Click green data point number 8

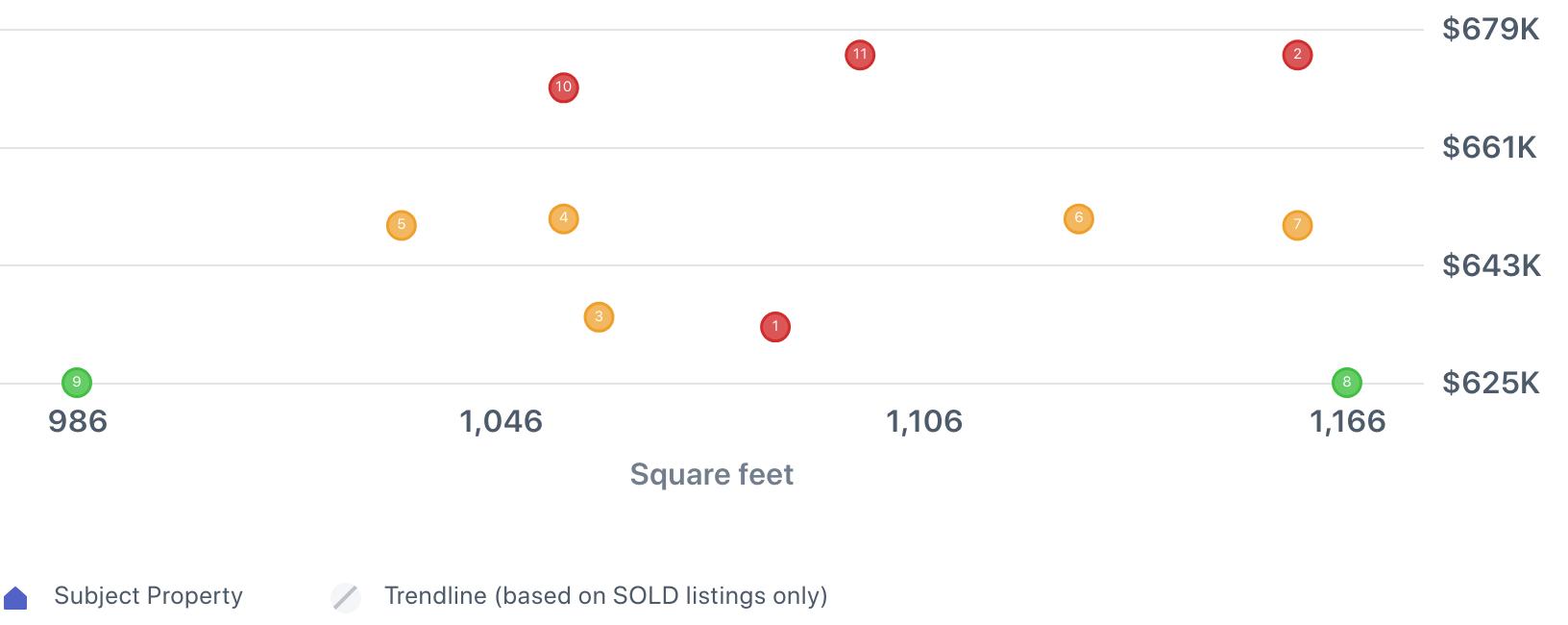pos(1346,383)
